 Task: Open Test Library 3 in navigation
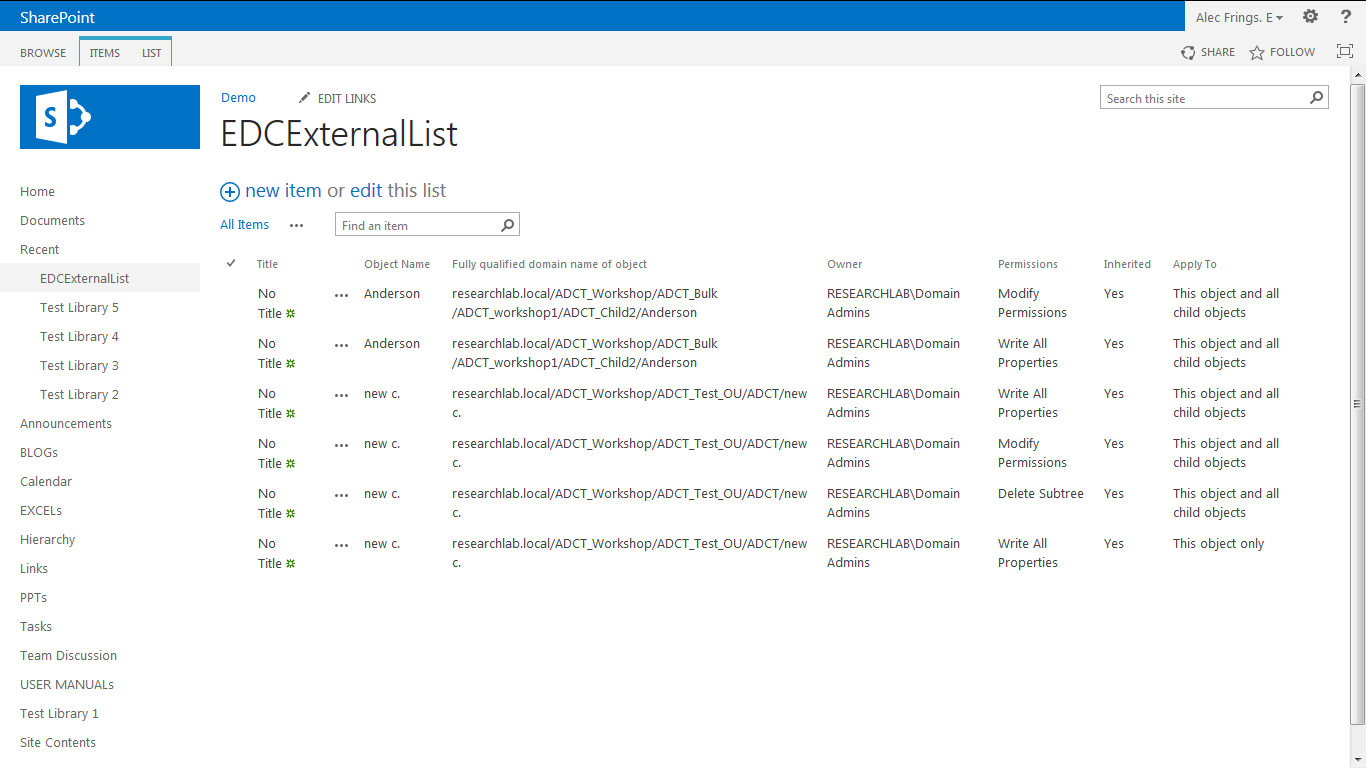pyautogui.click(x=79, y=365)
